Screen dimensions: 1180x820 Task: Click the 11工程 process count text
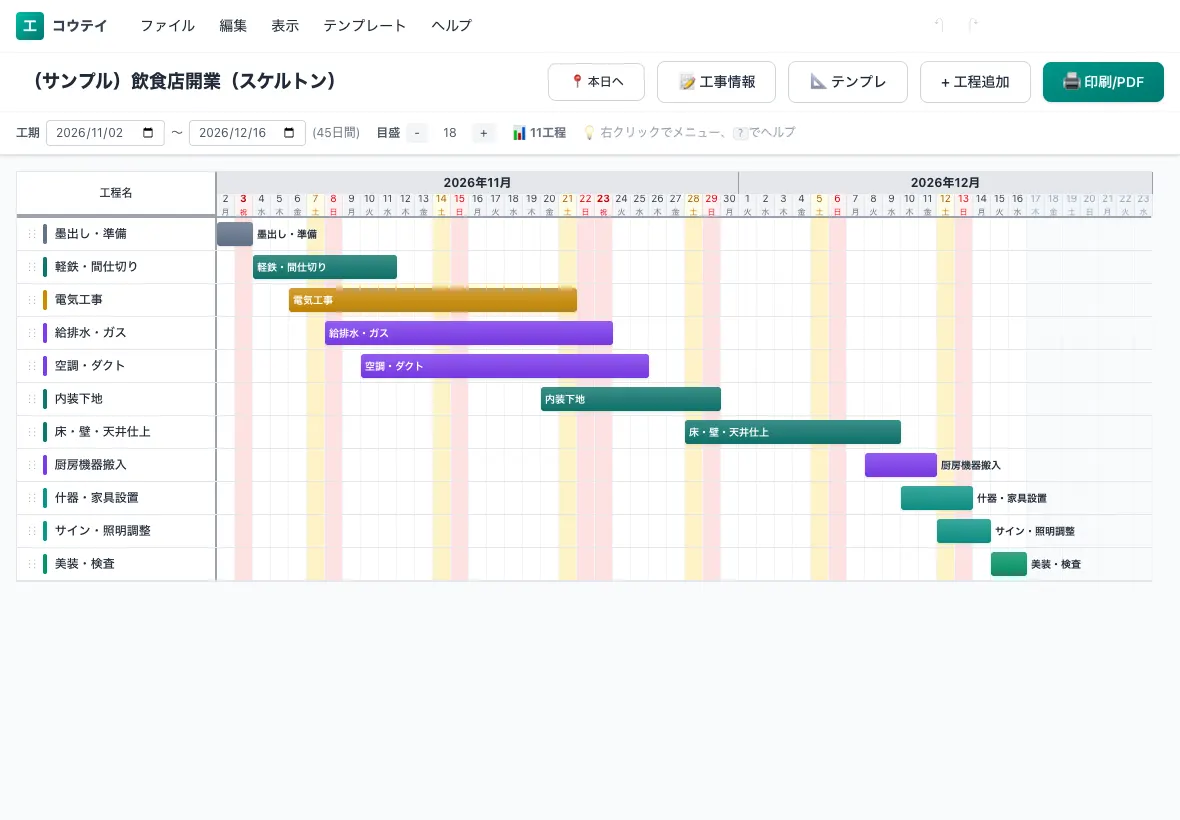click(x=548, y=133)
